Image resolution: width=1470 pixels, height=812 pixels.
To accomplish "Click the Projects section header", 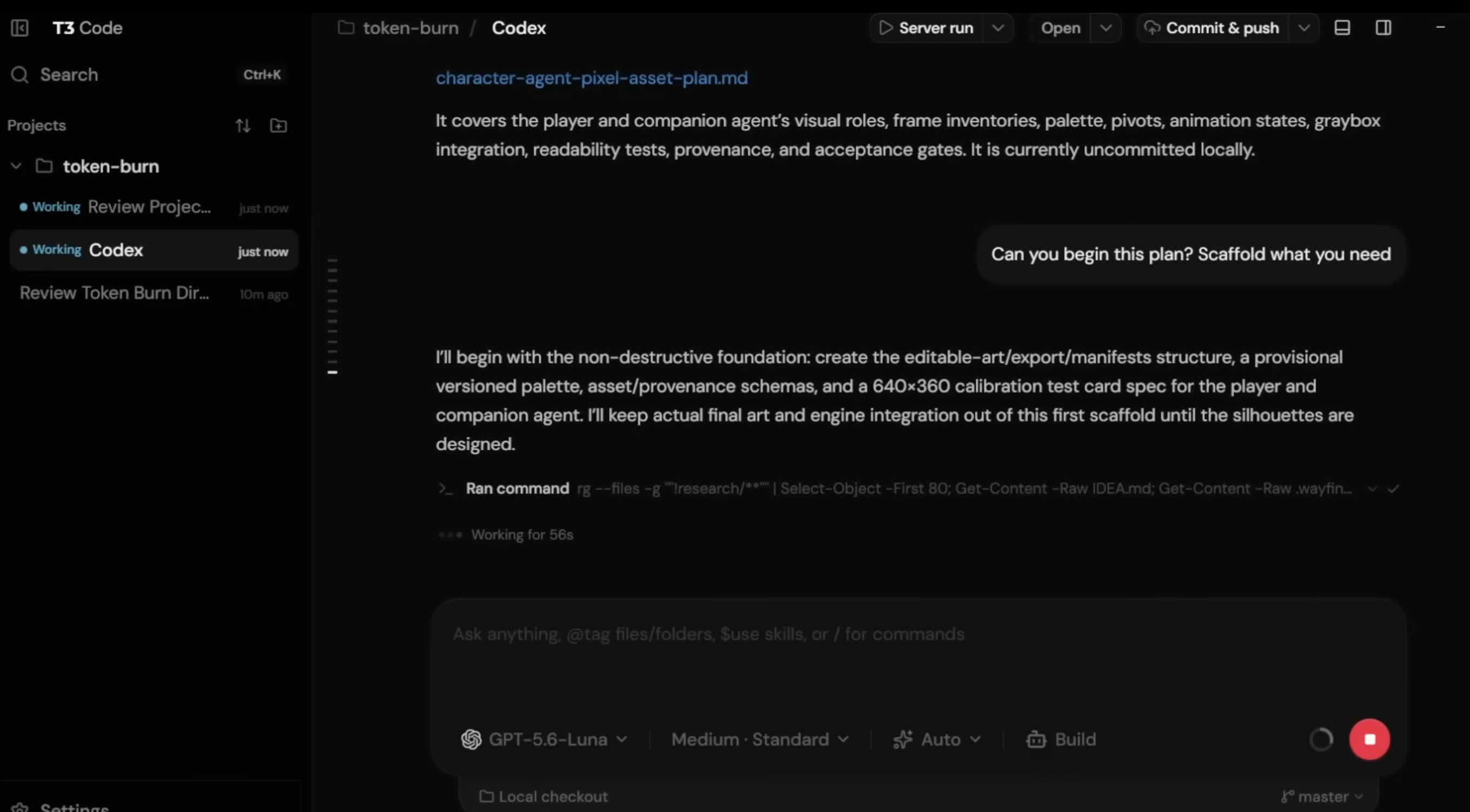I will 37,125.
